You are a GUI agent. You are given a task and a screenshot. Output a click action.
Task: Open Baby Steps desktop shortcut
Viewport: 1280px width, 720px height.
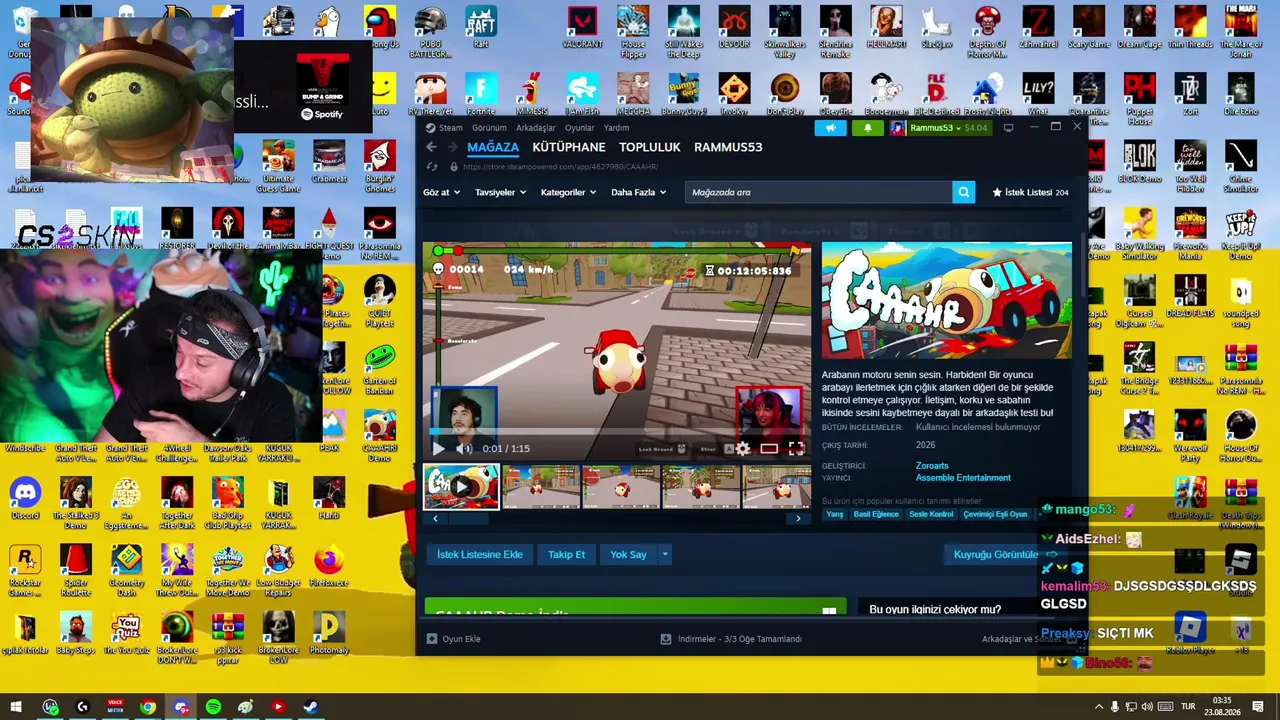[x=76, y=633]
